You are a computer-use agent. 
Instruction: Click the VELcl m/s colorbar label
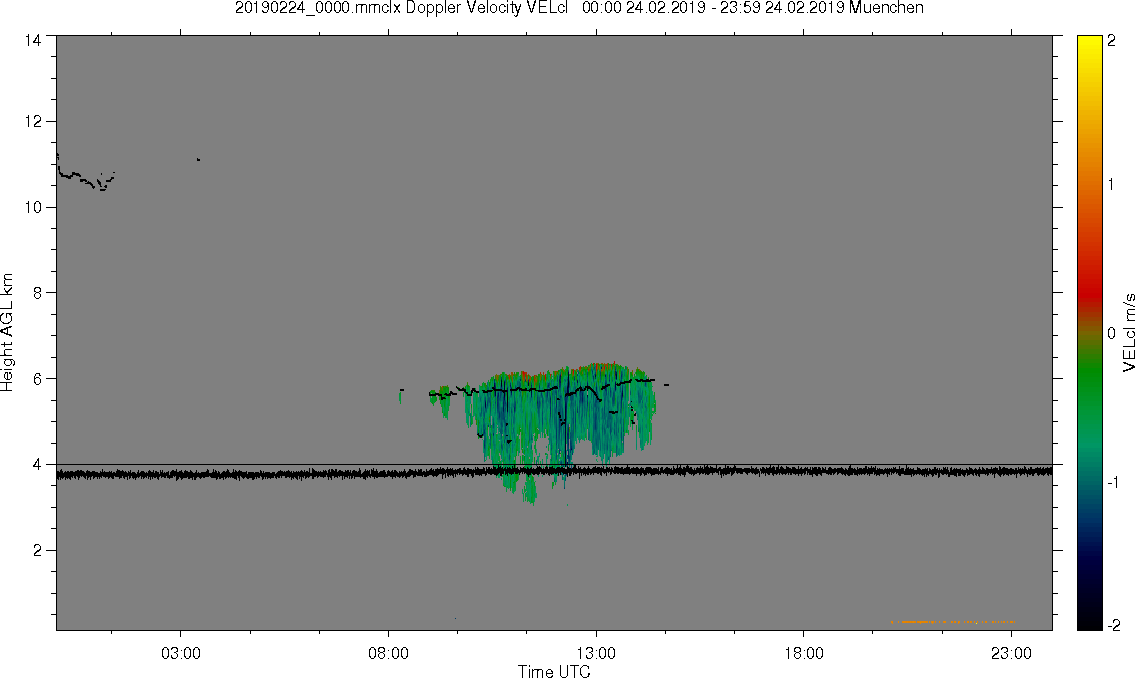pos(1128,333)
